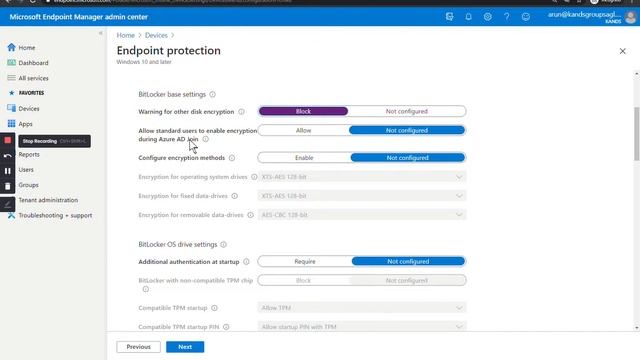
Task: Open the help question mark icon
Action: click(x=507, y=17)
